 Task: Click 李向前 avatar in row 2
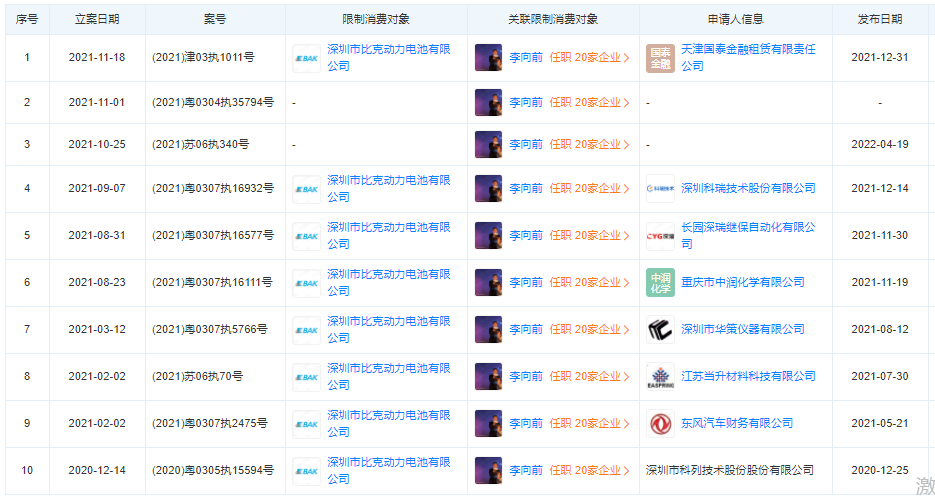pos(488,103)
